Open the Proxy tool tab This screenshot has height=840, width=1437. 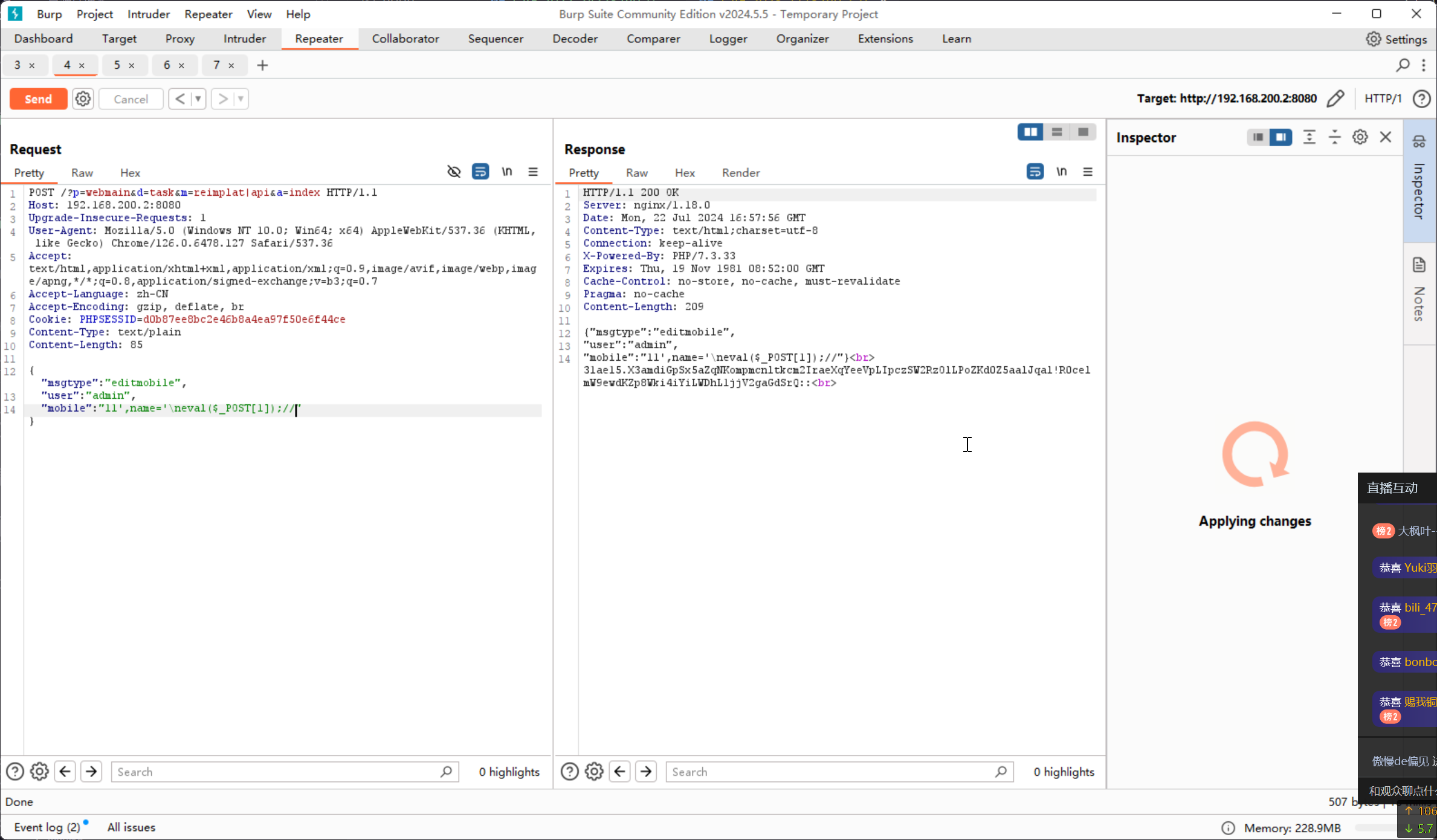click(179, 39)
